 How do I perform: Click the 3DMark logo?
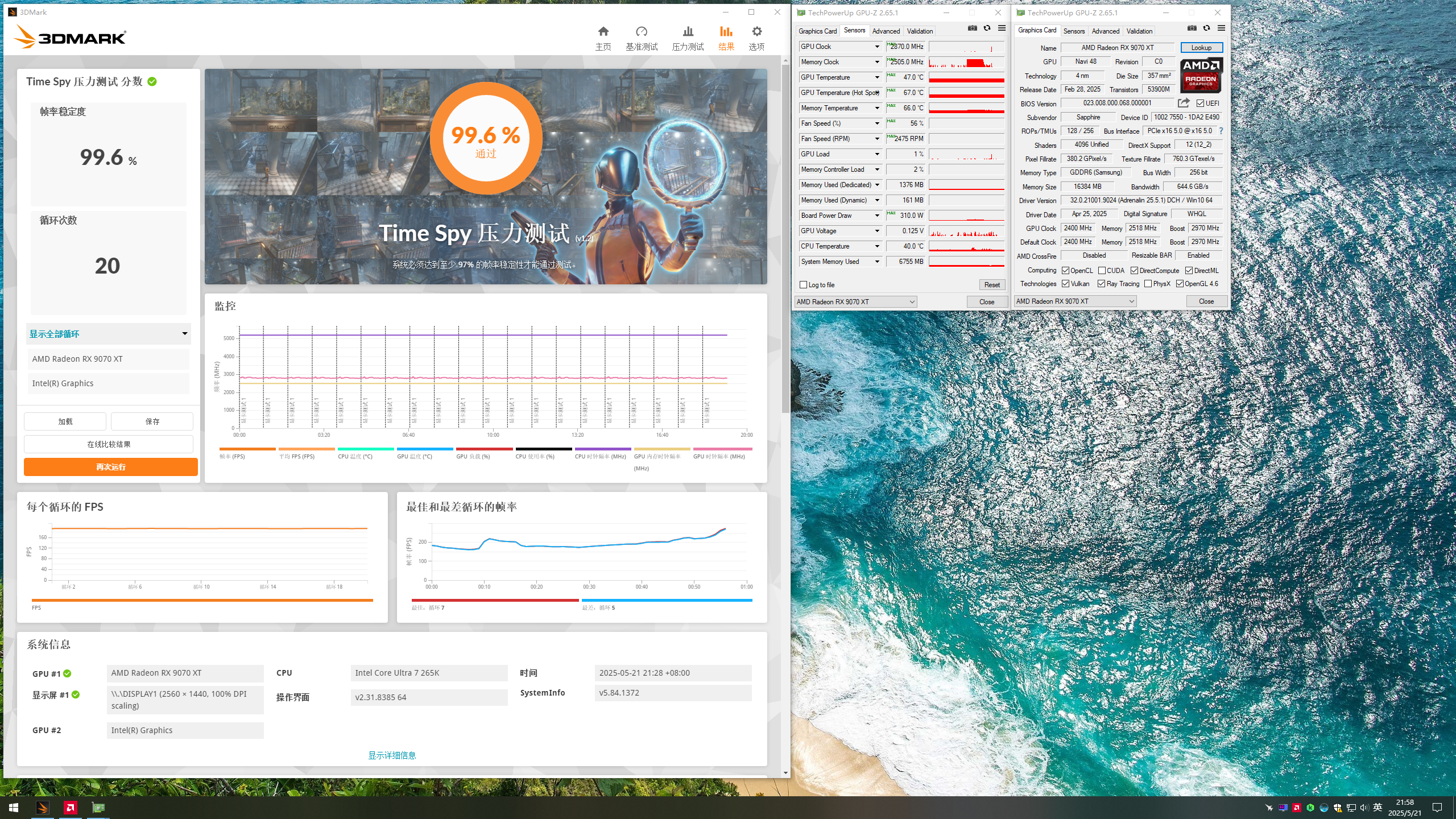pyautogui.click(x=69, y=37)
